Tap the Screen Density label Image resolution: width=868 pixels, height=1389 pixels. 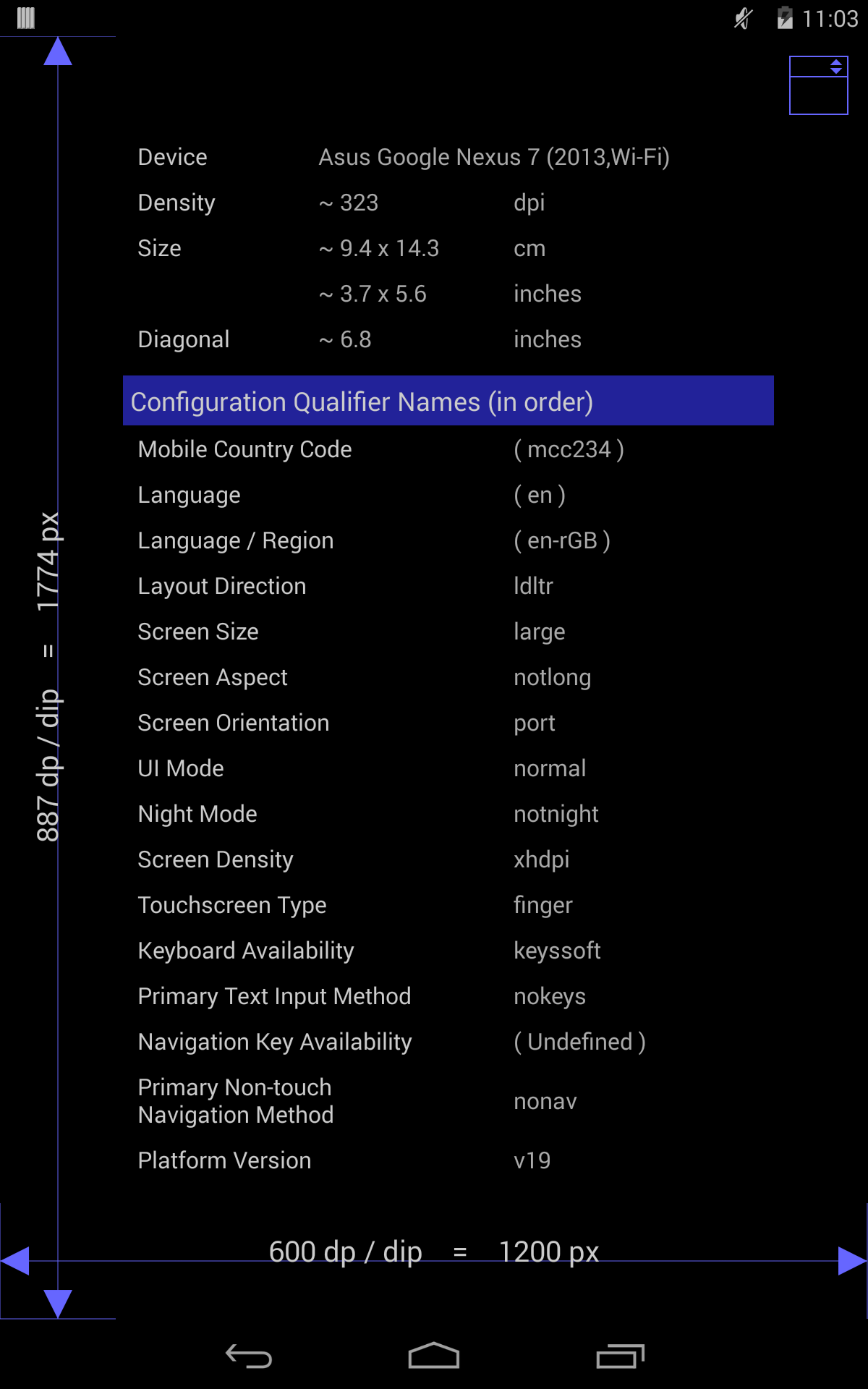tap(216, 860)
